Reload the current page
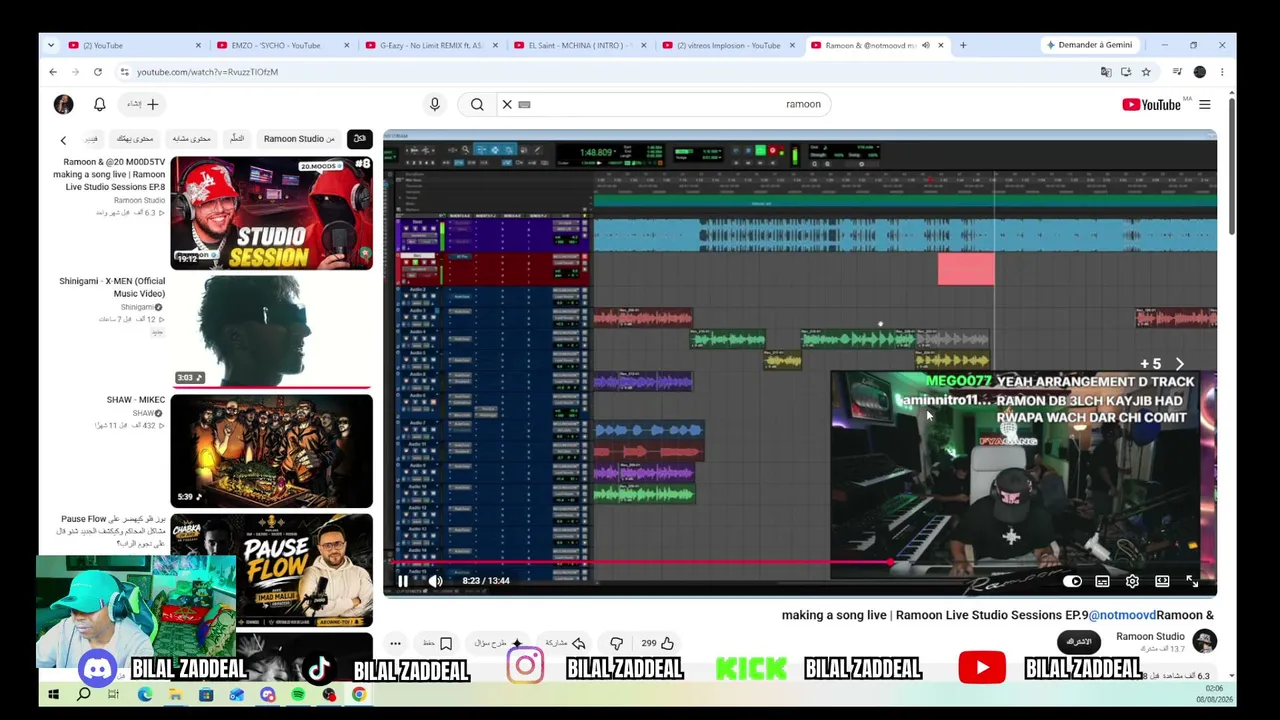The image size is (1280, 720). [98, 72]
